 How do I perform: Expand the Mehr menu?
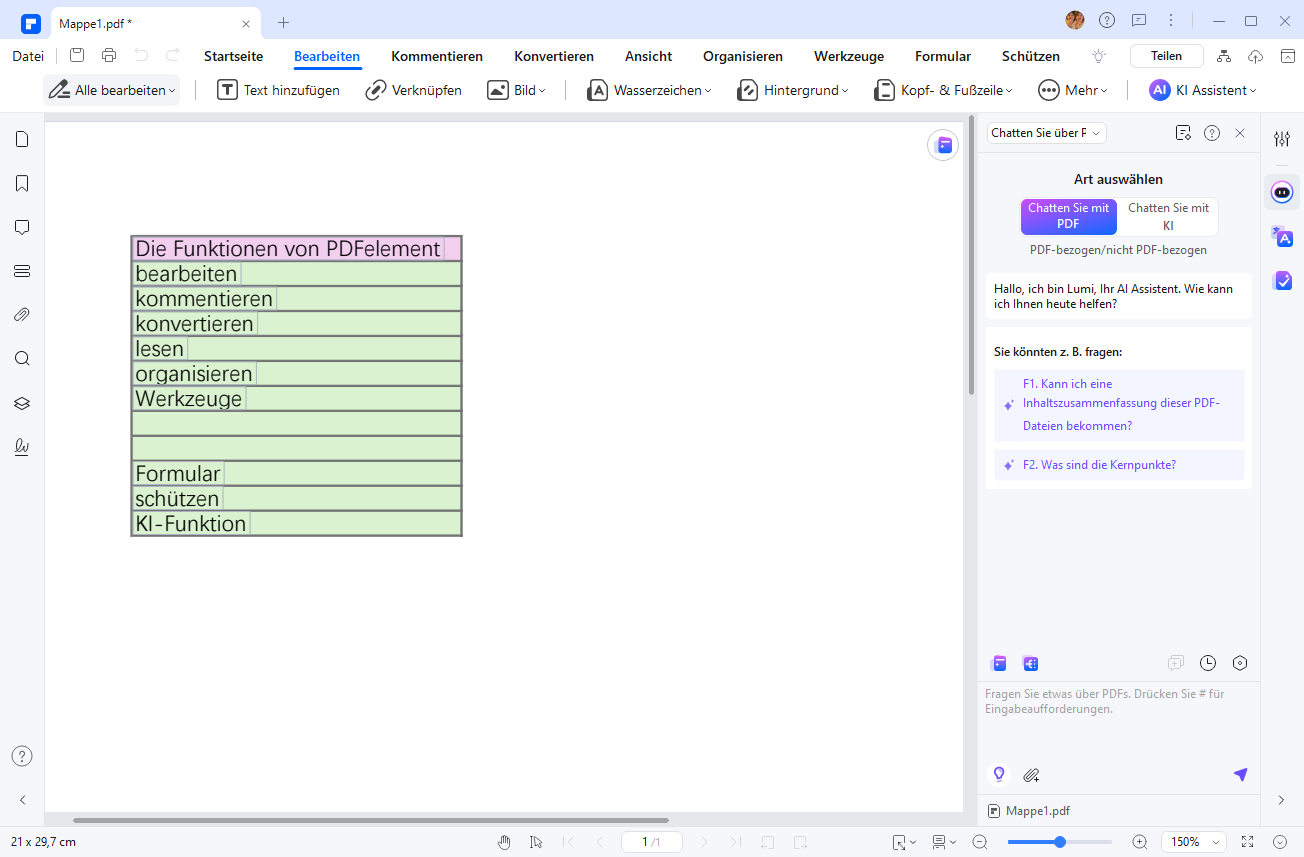click(x=1073, y=90)
